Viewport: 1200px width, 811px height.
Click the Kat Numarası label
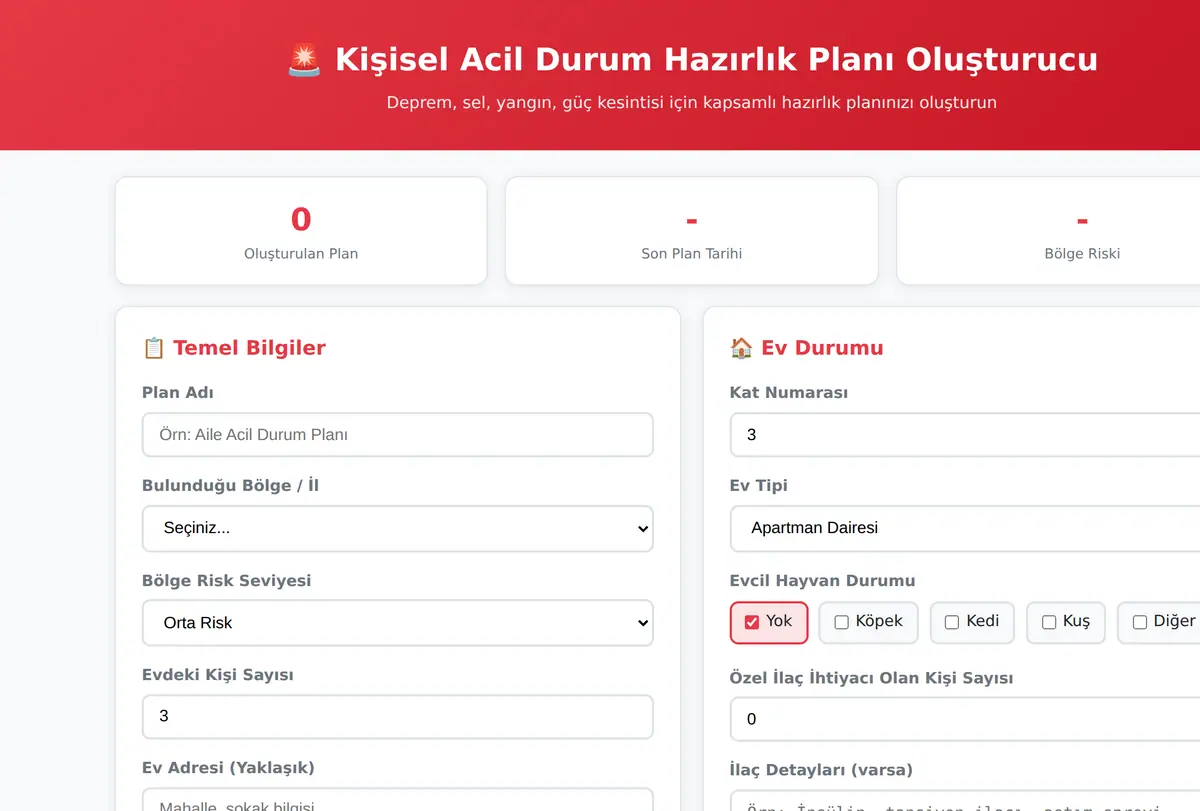789,393
